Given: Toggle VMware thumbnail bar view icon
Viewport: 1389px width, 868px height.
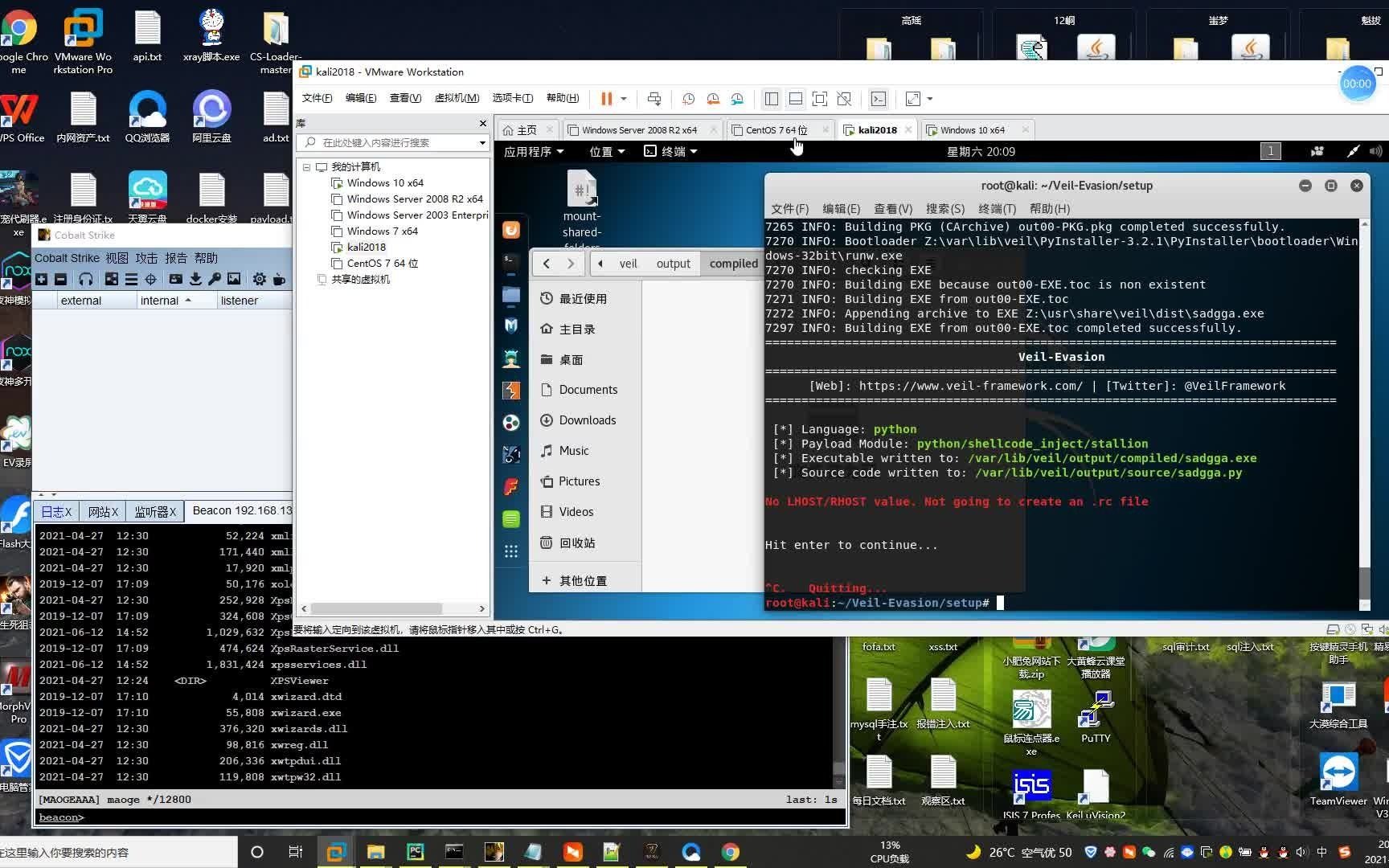Looking at the screenshot, I should click(796, 99).
